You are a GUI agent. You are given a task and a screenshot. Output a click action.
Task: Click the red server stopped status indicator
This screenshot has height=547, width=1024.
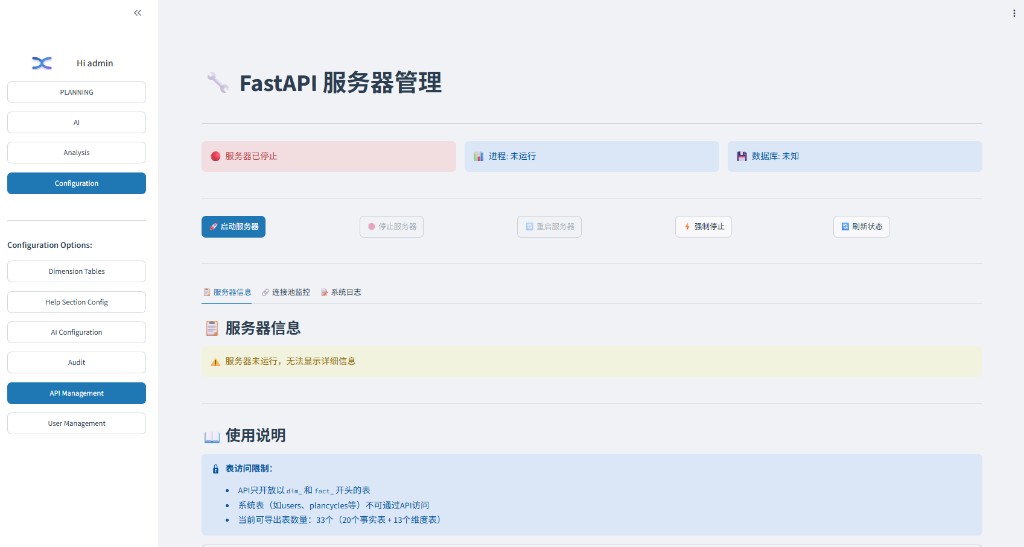coord(216,156)
